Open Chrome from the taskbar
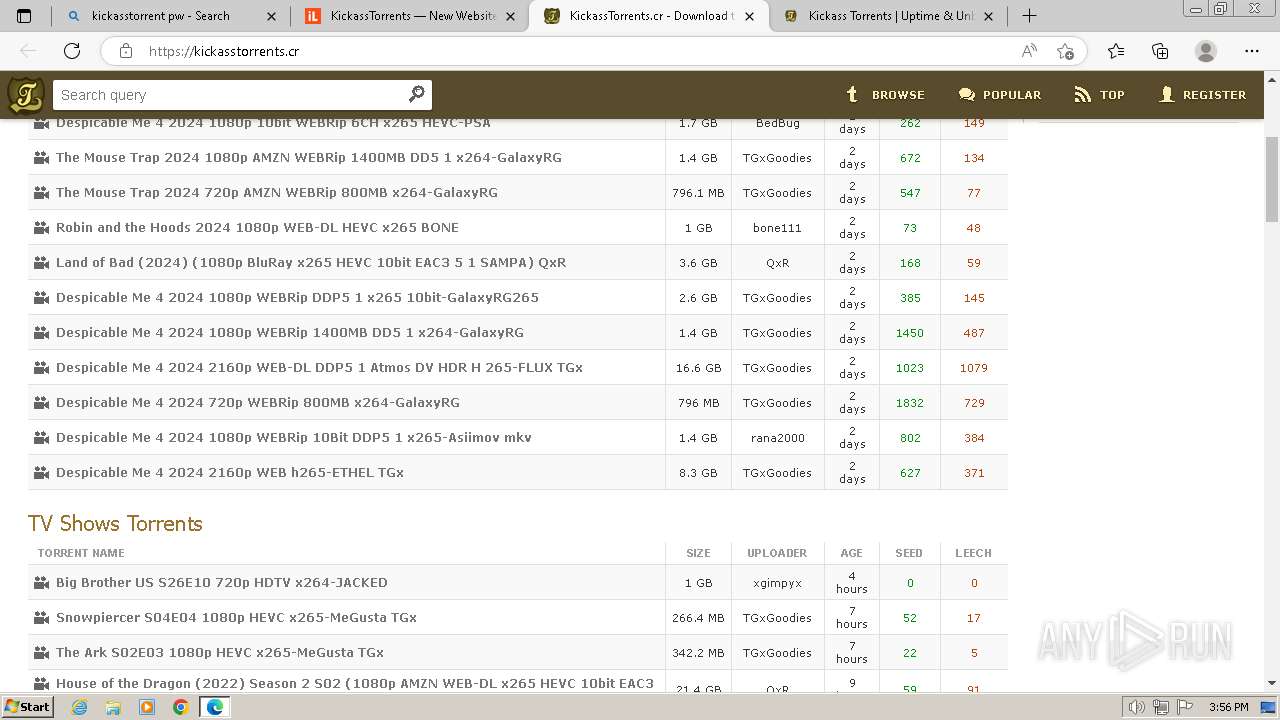 click(181, 707)
